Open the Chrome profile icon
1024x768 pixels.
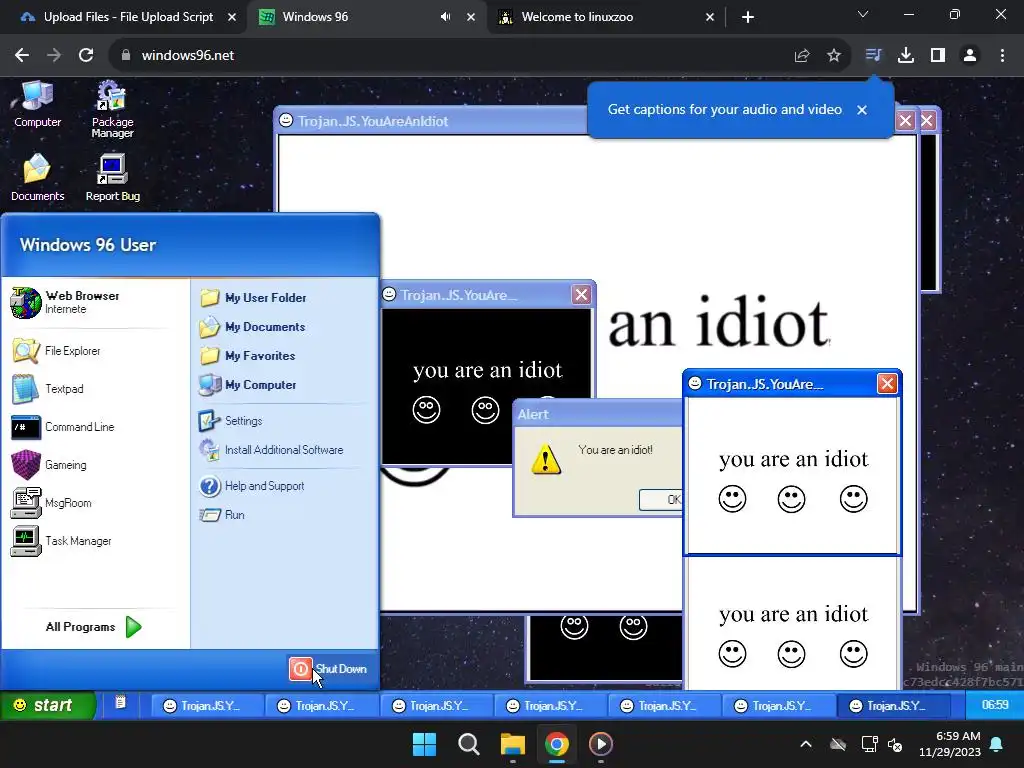point(970,56)
